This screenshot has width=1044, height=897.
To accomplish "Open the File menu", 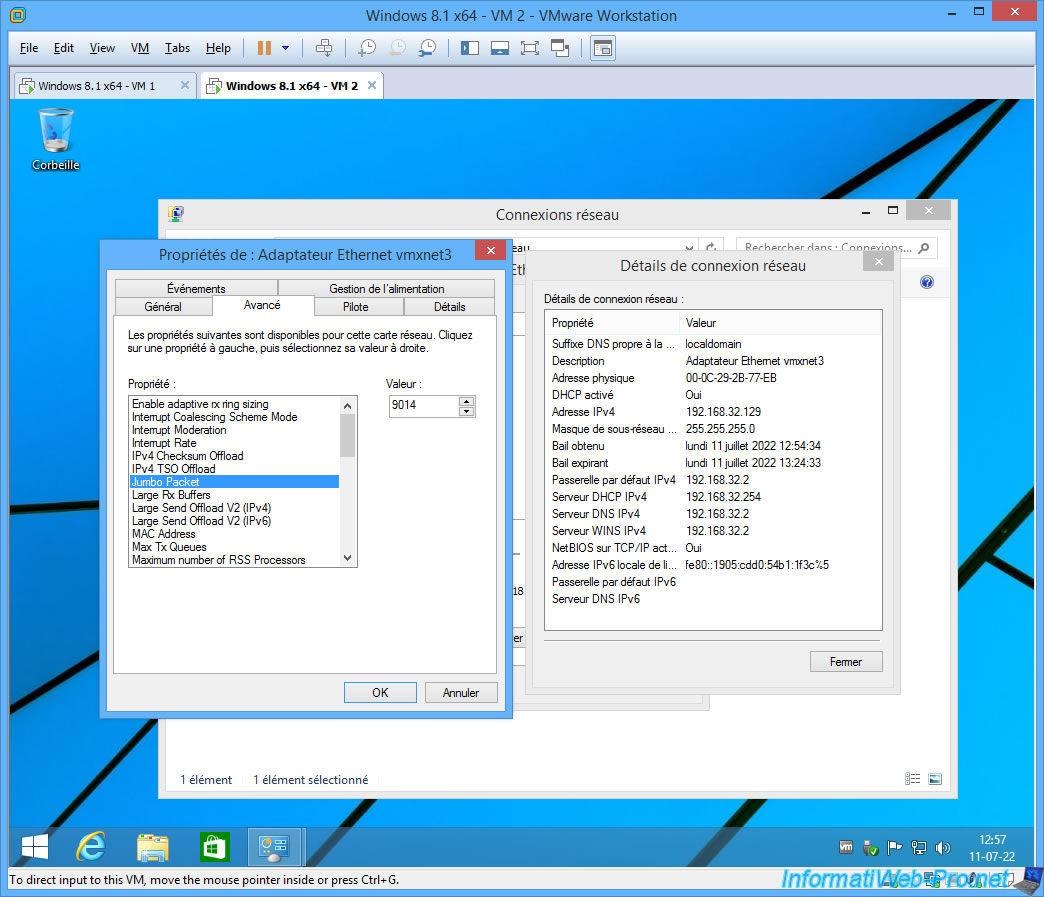I will click(x=29, y=48).
